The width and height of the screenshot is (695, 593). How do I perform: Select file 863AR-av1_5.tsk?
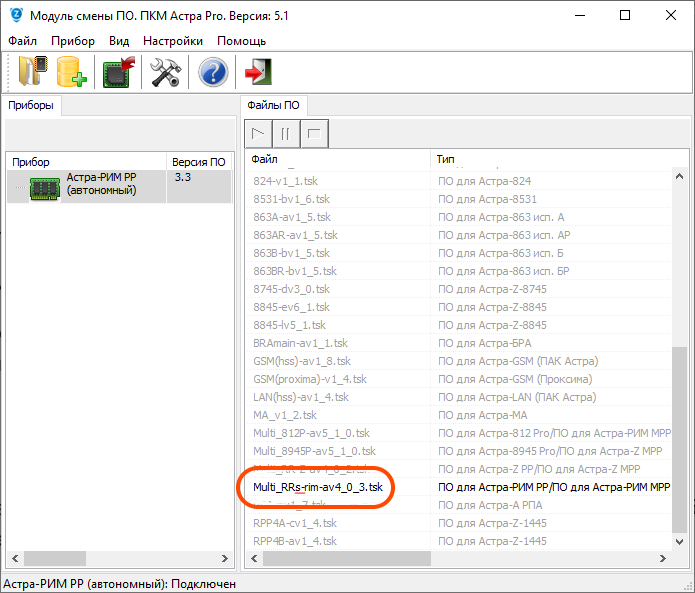tap(295, 235)
